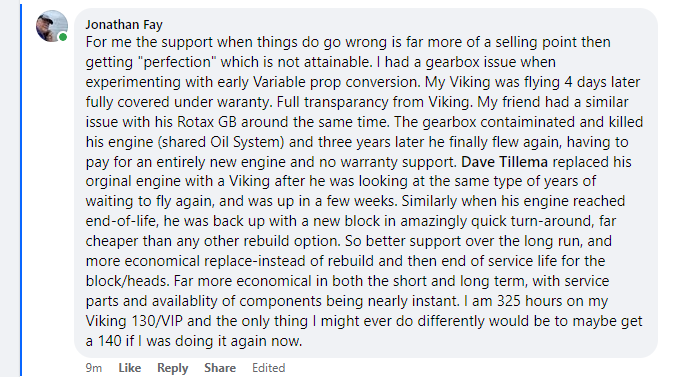Click the text "a 140" in the last line

pyautogui.click(x=103, y=341)
